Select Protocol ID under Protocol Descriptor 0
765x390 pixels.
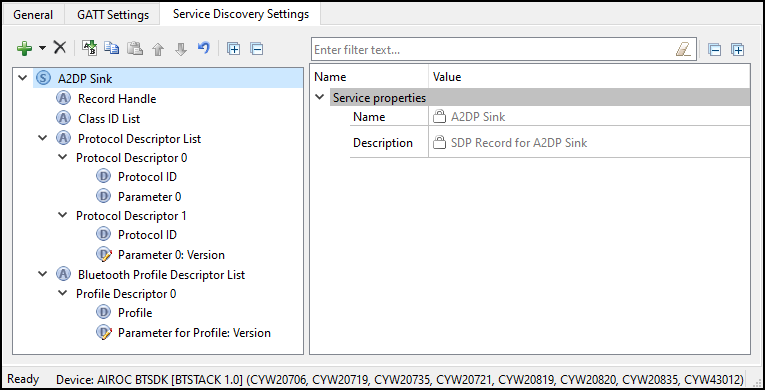[147, 177]
